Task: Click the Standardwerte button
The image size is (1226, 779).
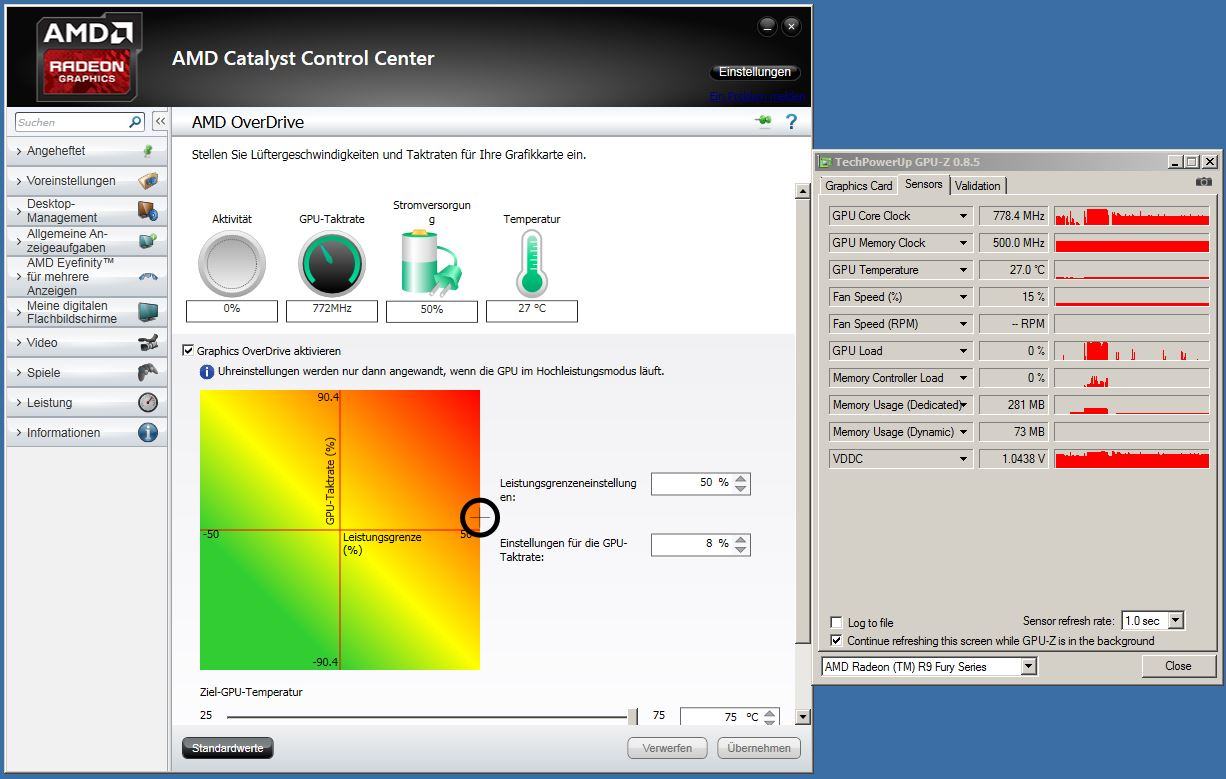Action: tap(227, 748)
